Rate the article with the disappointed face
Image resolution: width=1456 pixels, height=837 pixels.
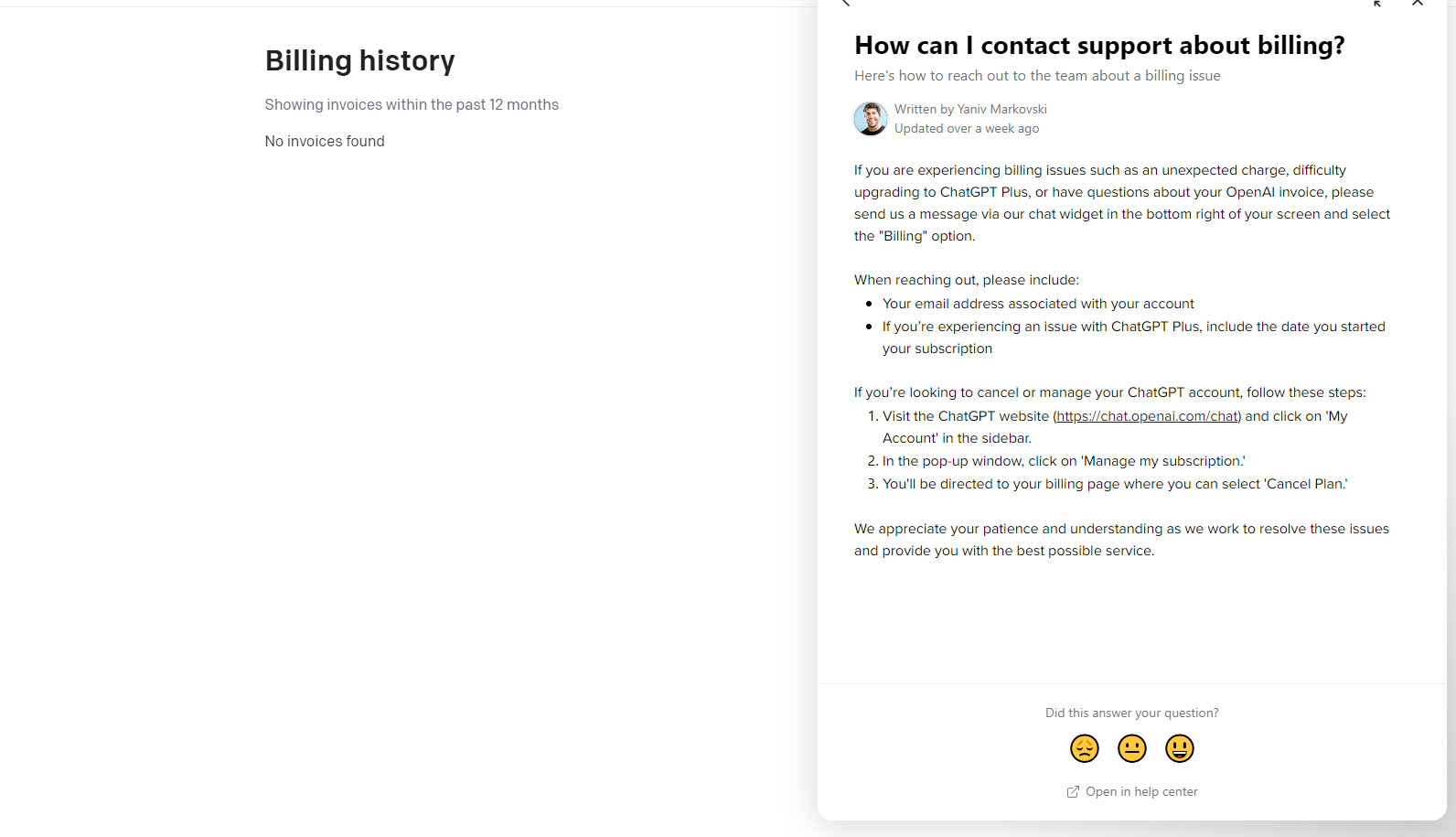point(1085,748)
